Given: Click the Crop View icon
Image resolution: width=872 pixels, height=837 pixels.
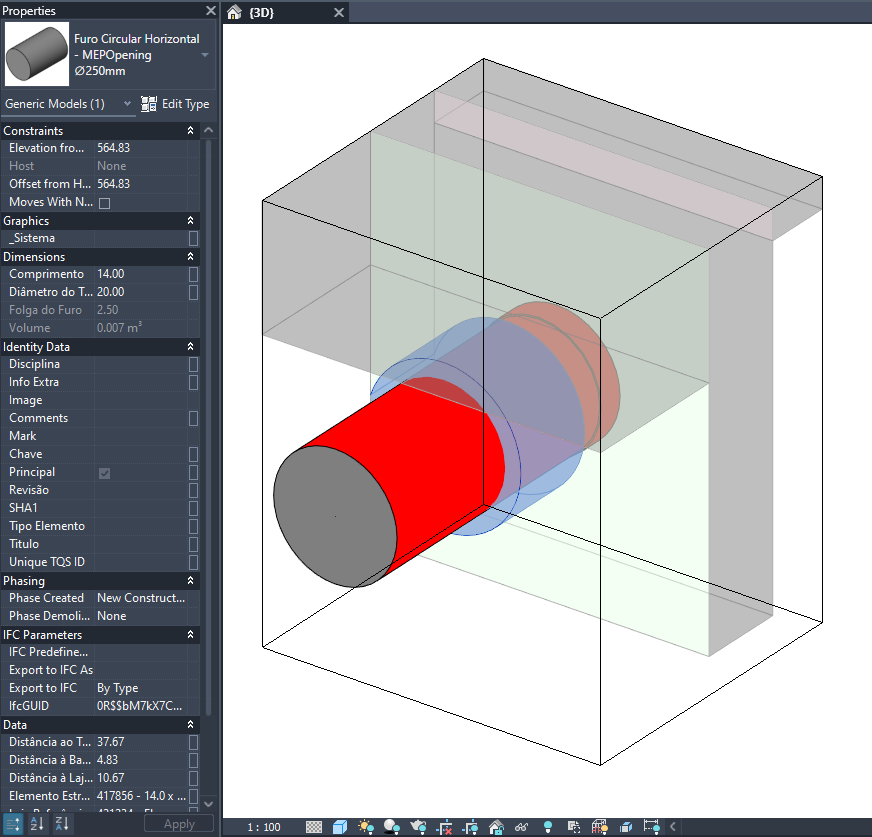Looking at the screenshot, I should coord(444,827).
